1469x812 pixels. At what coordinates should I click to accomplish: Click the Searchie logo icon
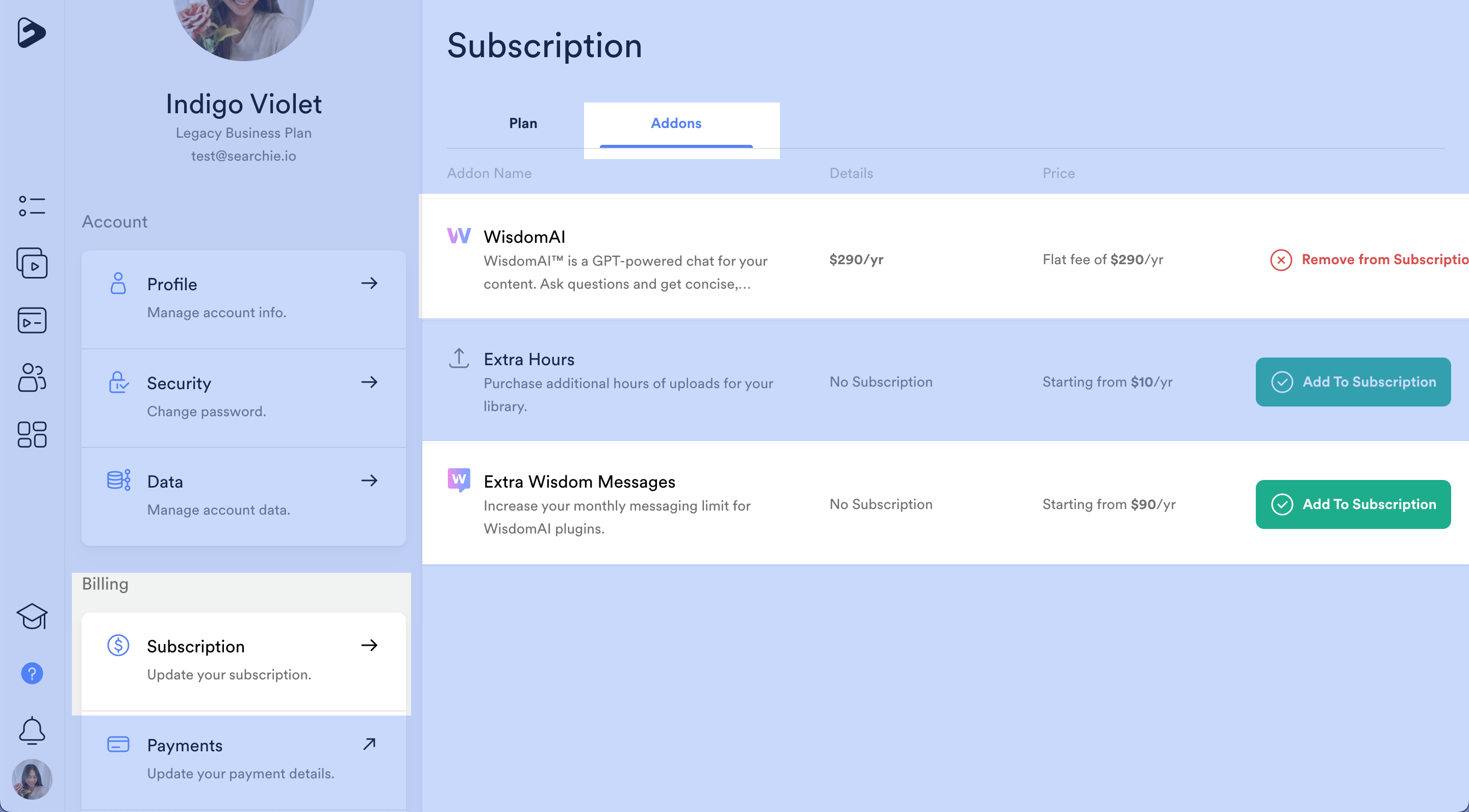(x=31, y=33)
